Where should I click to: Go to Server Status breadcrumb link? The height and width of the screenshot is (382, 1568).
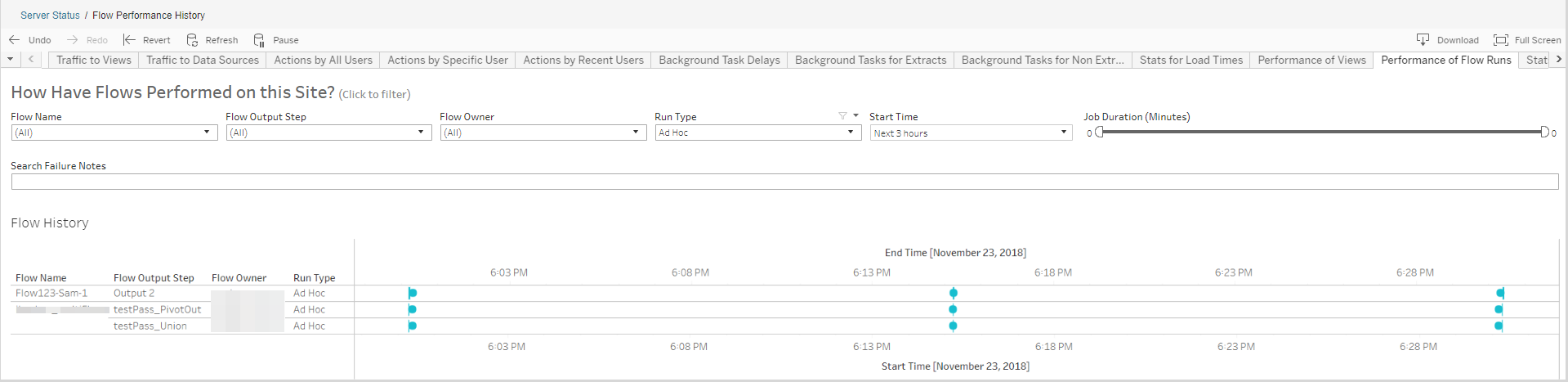pos(50,16)
